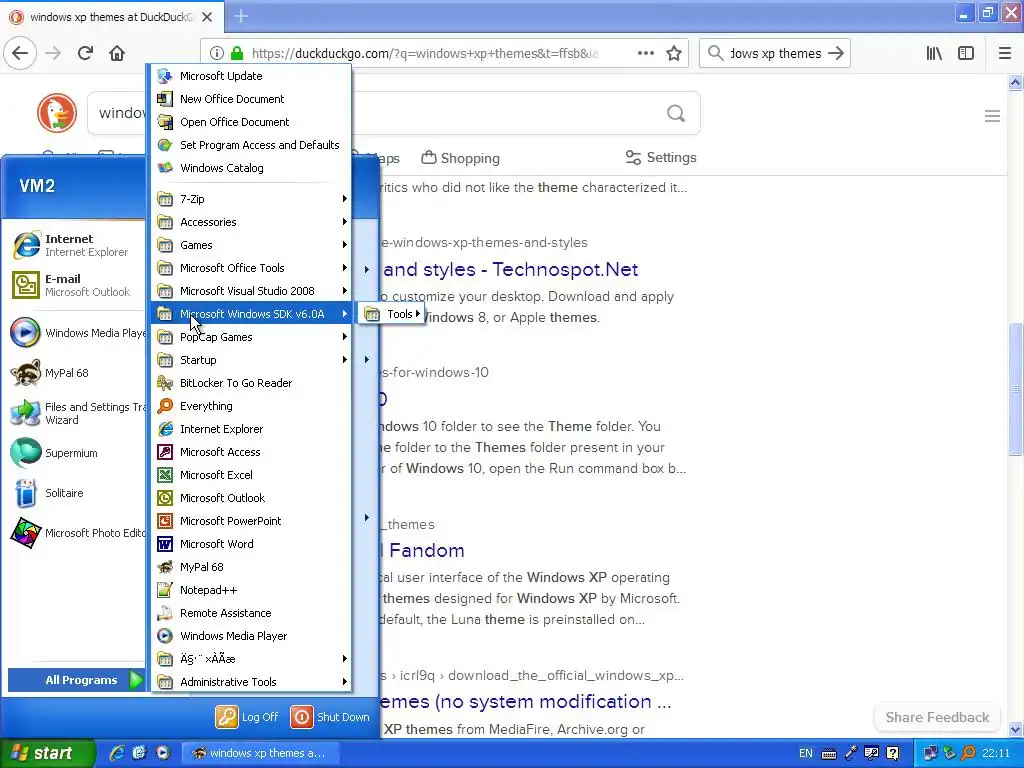
Task: Expand the 7-Zip submenu
Action: pos(251,199)
